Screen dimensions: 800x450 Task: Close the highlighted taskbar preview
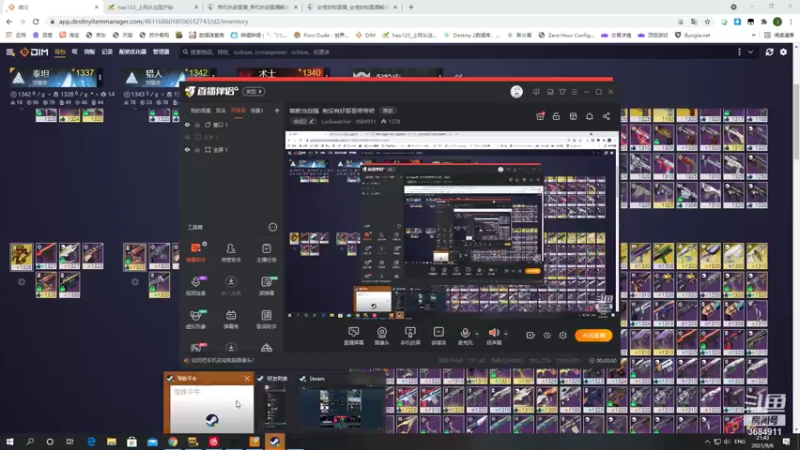point(247,379)
